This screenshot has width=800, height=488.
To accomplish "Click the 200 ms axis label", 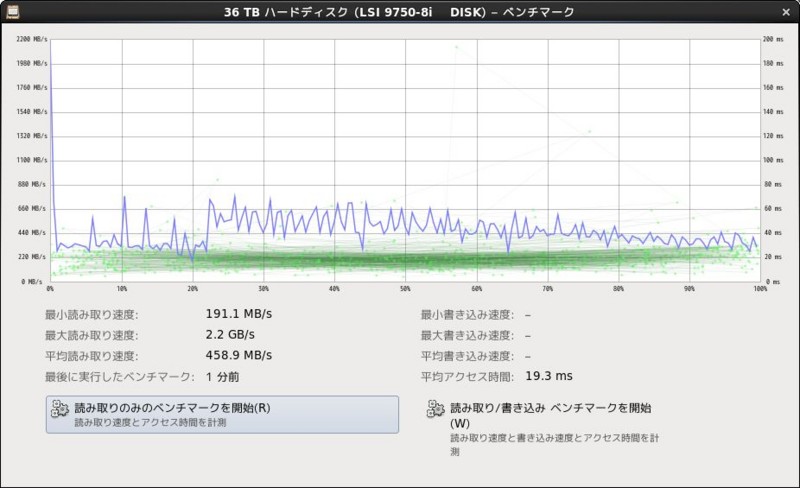I will tap(773, 39).
